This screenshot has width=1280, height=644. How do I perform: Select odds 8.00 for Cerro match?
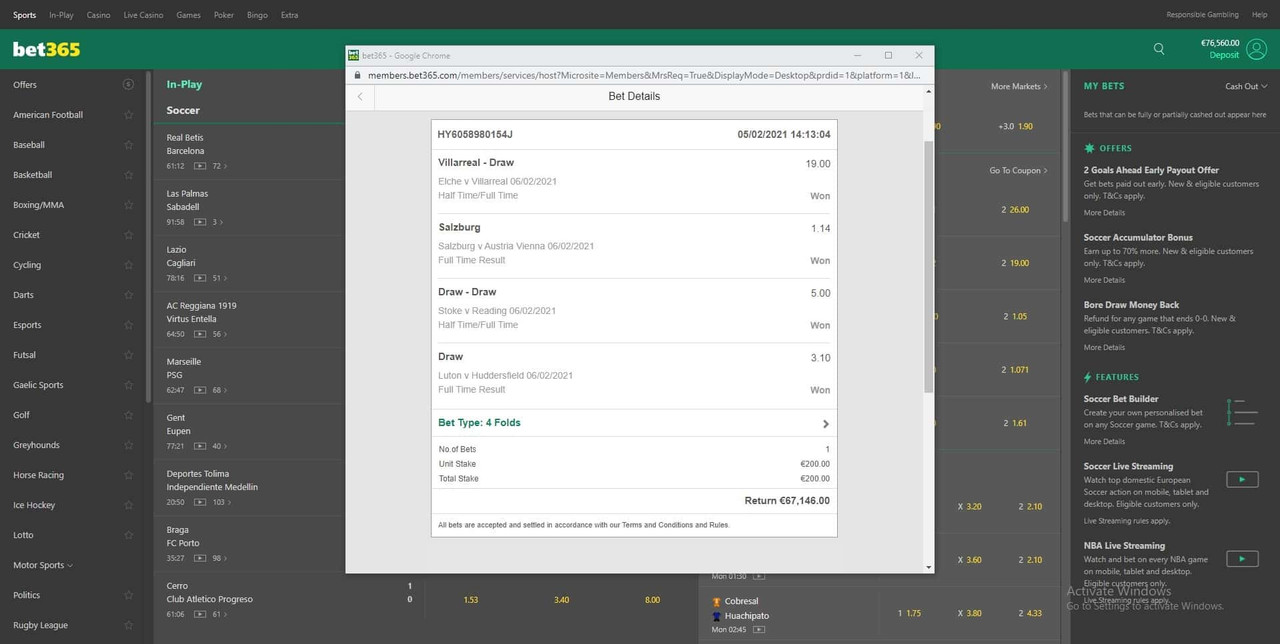(652, 600)
